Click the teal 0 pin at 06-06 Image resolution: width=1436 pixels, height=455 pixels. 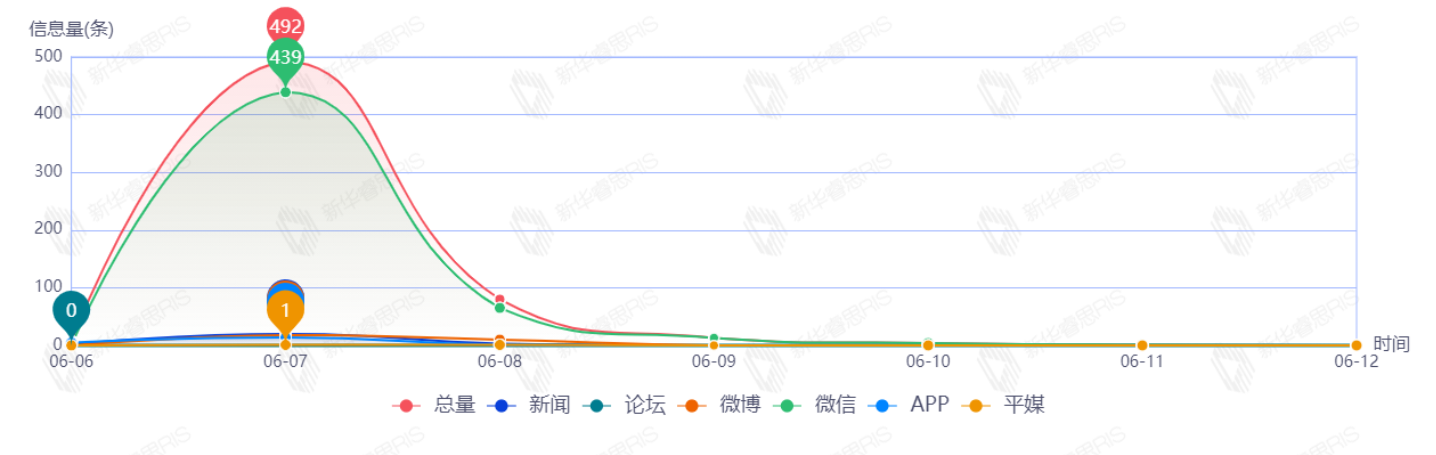[x=71, y=310]
